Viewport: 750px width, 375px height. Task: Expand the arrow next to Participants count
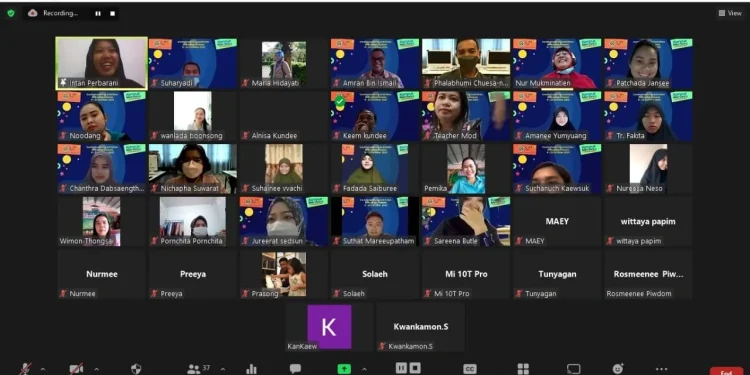click(222, 369)
